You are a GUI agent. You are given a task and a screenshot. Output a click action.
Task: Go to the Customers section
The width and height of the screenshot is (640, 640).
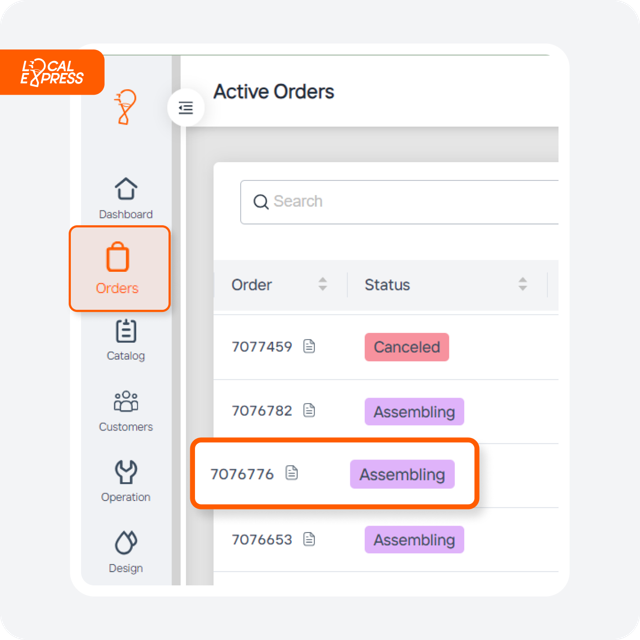[x=126, y=411]
